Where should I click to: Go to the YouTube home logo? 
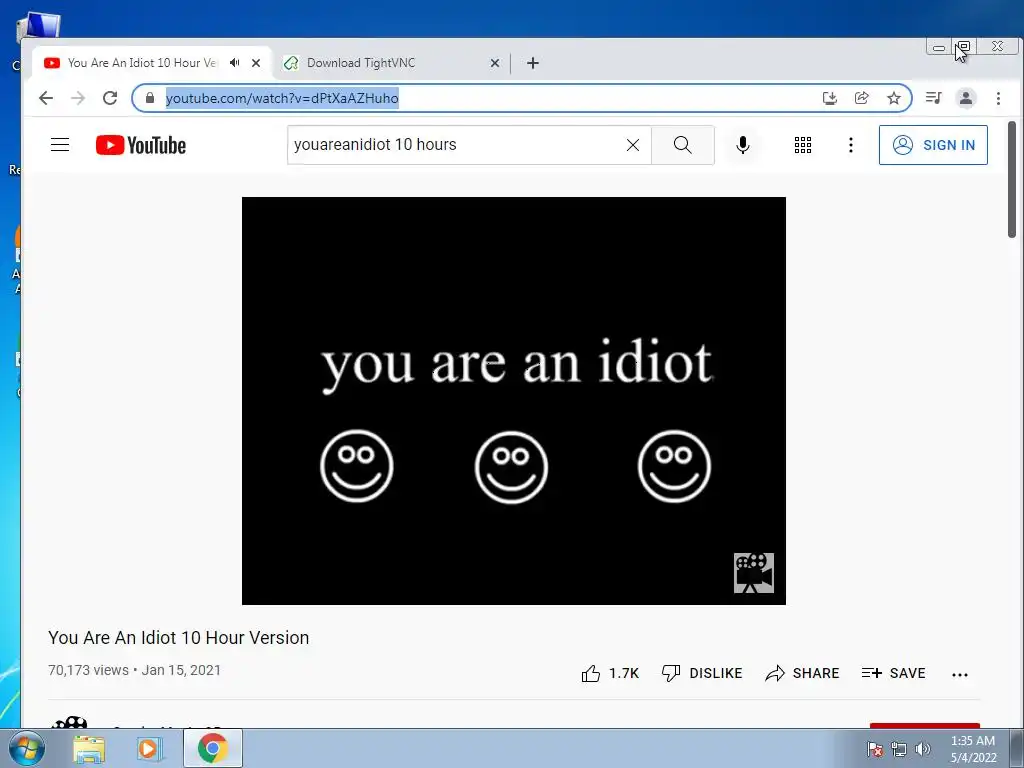pyautogui.click(x=140, y=145)
